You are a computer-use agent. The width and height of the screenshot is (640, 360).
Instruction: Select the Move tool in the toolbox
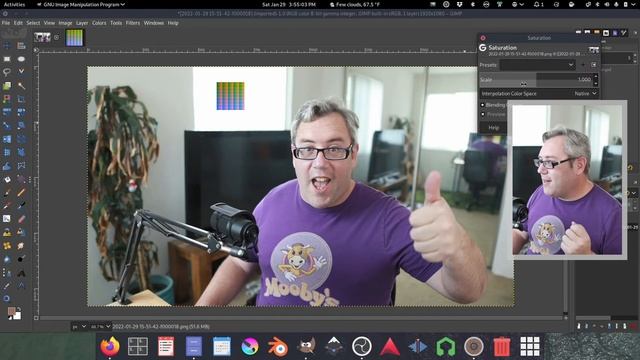[7, 46]
